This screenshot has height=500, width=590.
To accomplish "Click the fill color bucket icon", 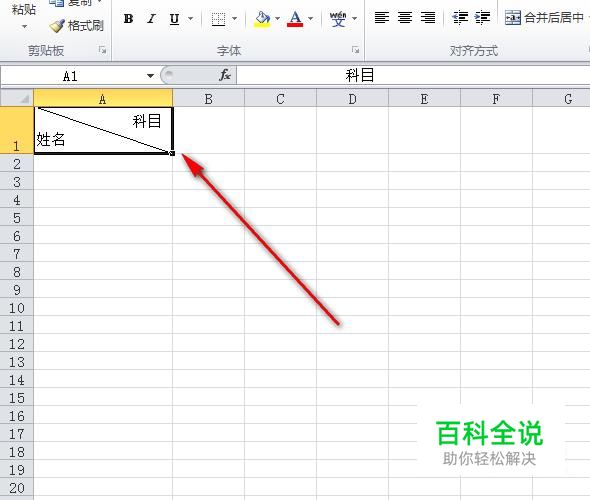I will point(262,18).
